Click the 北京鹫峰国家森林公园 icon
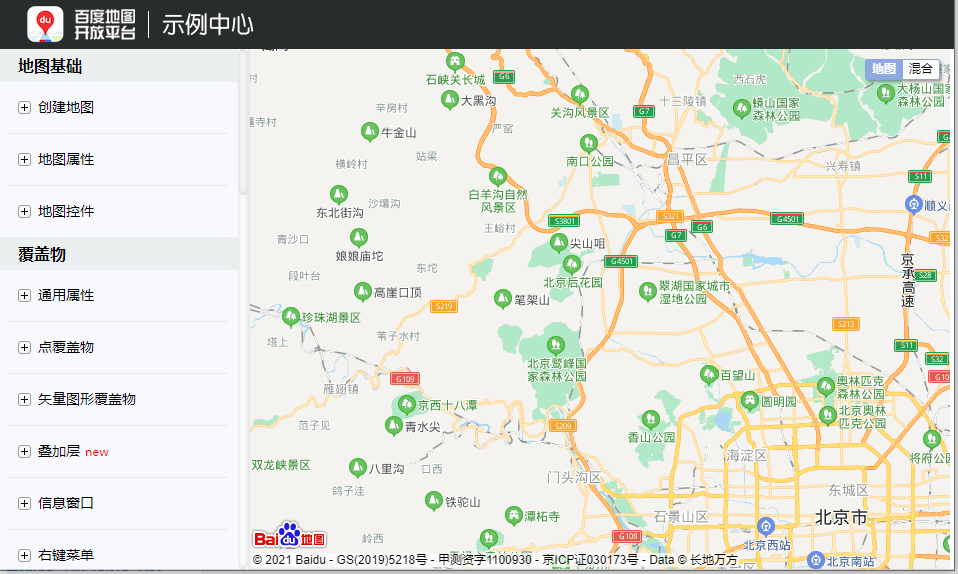The image size is (958, 574). click(555, 345)
